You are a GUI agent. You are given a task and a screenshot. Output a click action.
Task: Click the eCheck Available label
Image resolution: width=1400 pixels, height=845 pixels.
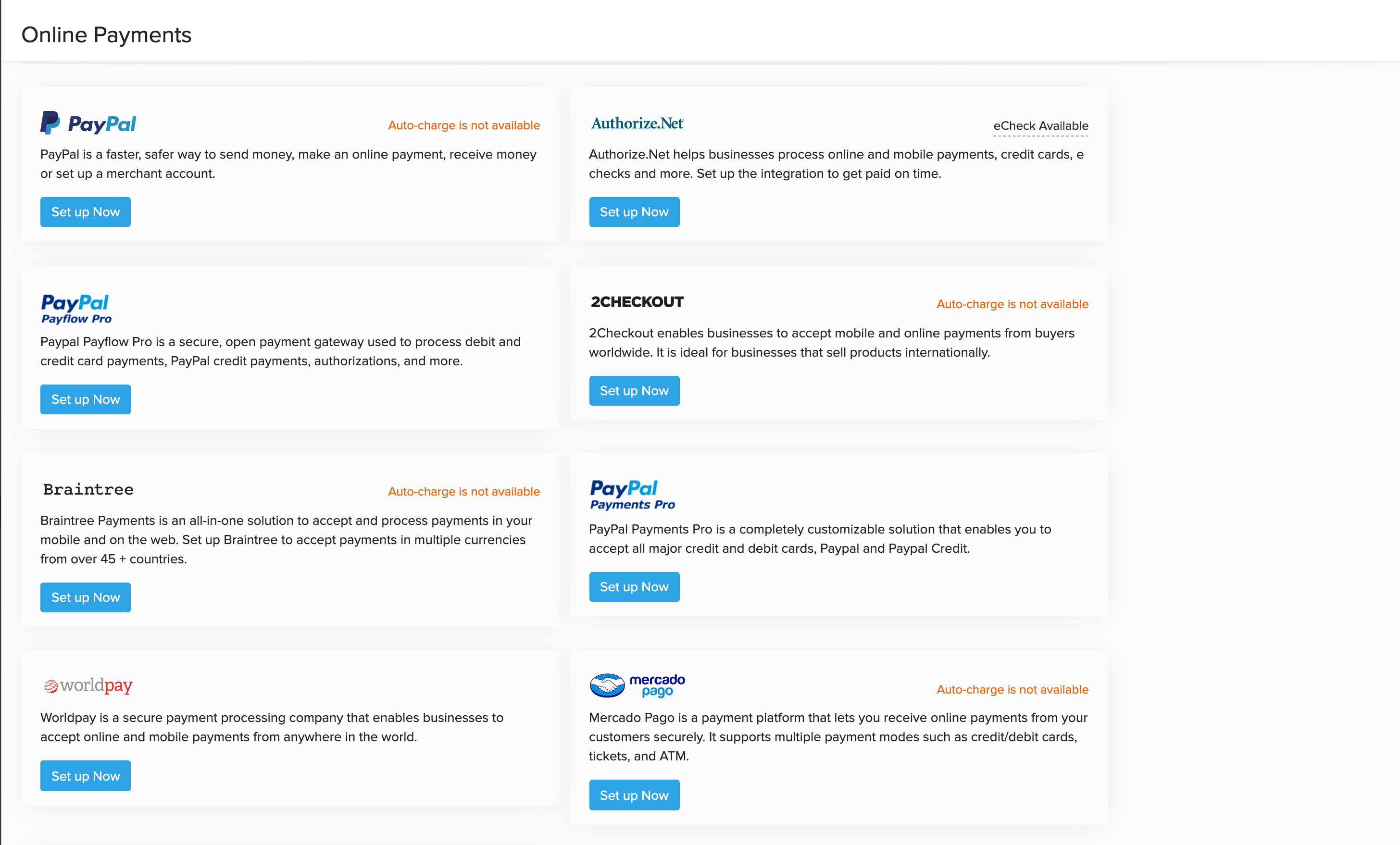(x=1041, y=125)
